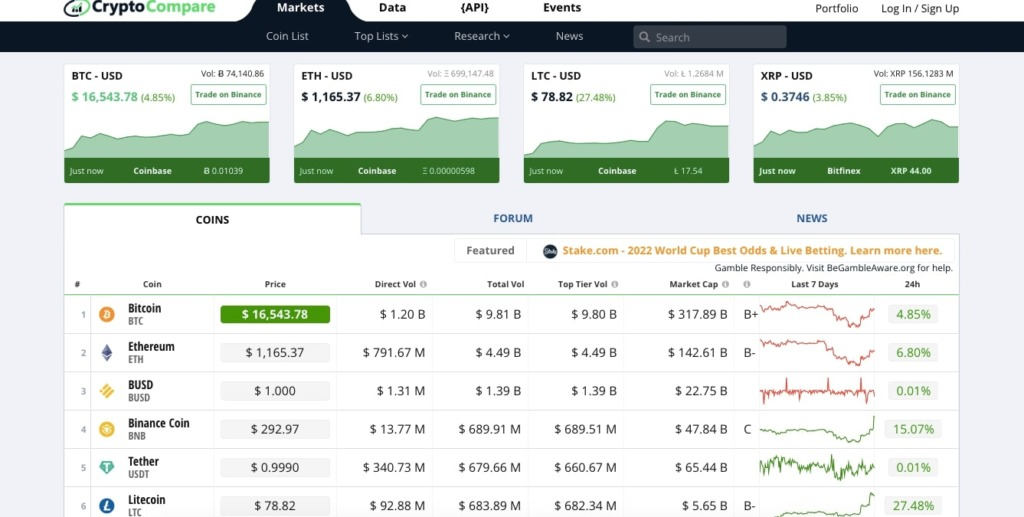
Task: Click the Featured label
Action: [x=490, y=251]
